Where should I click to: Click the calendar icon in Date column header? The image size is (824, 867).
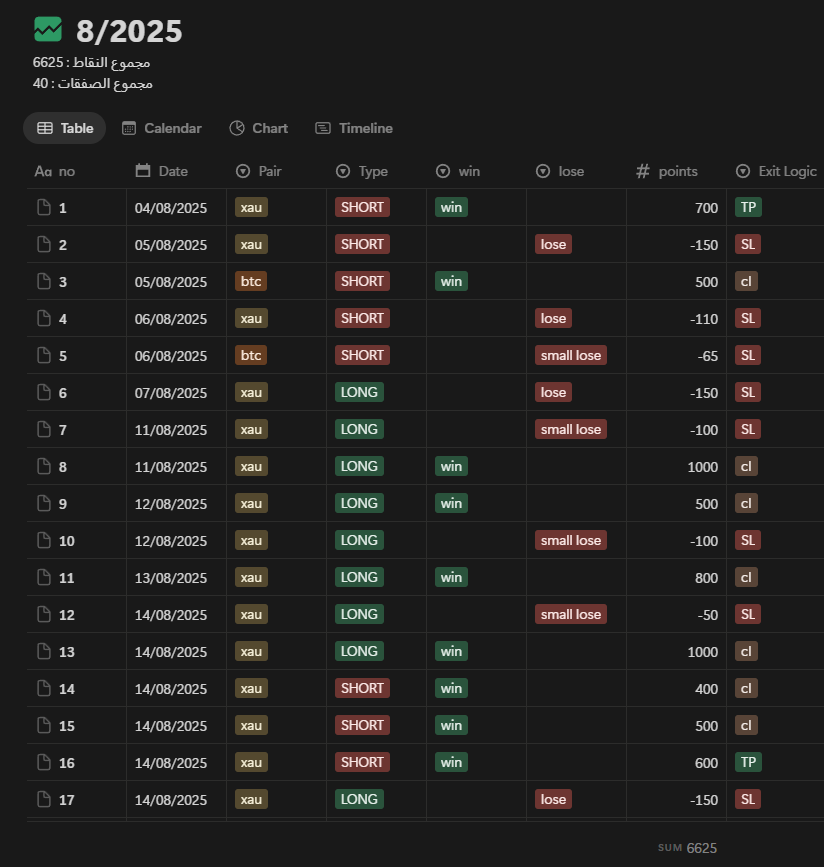click(x=143, y=171)
